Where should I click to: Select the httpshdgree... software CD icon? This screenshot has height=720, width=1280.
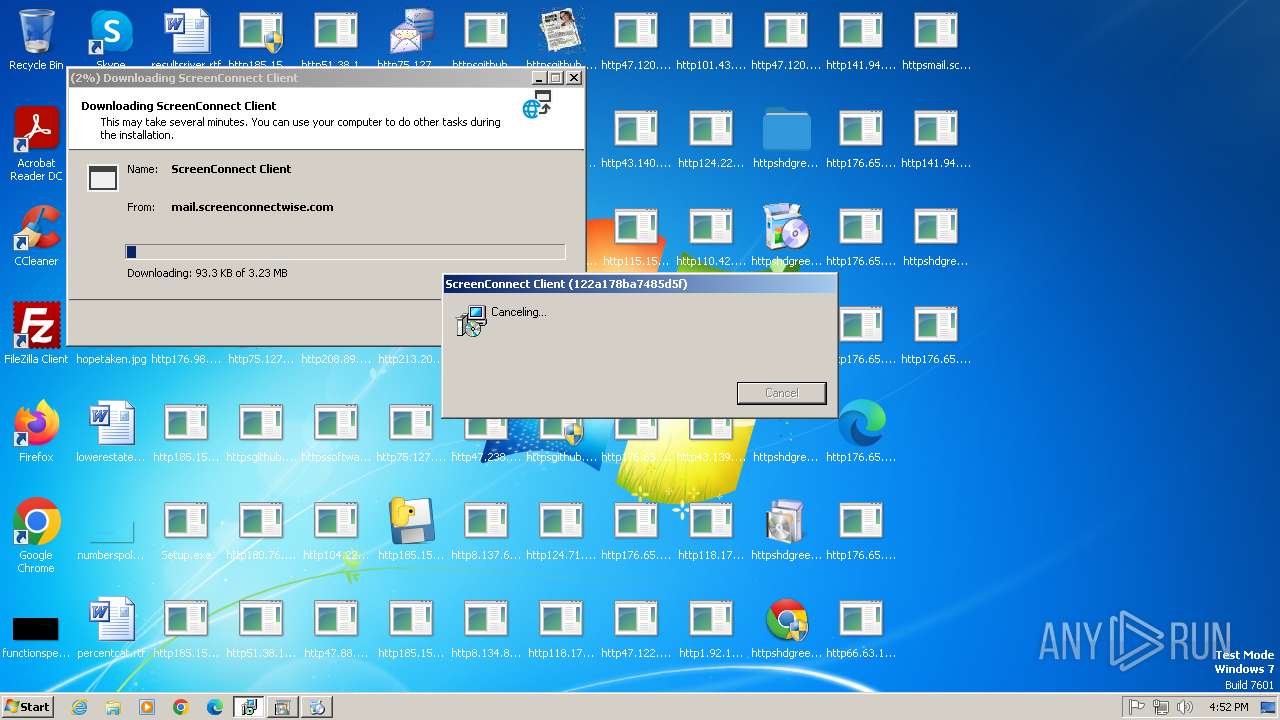click(786, 235)
